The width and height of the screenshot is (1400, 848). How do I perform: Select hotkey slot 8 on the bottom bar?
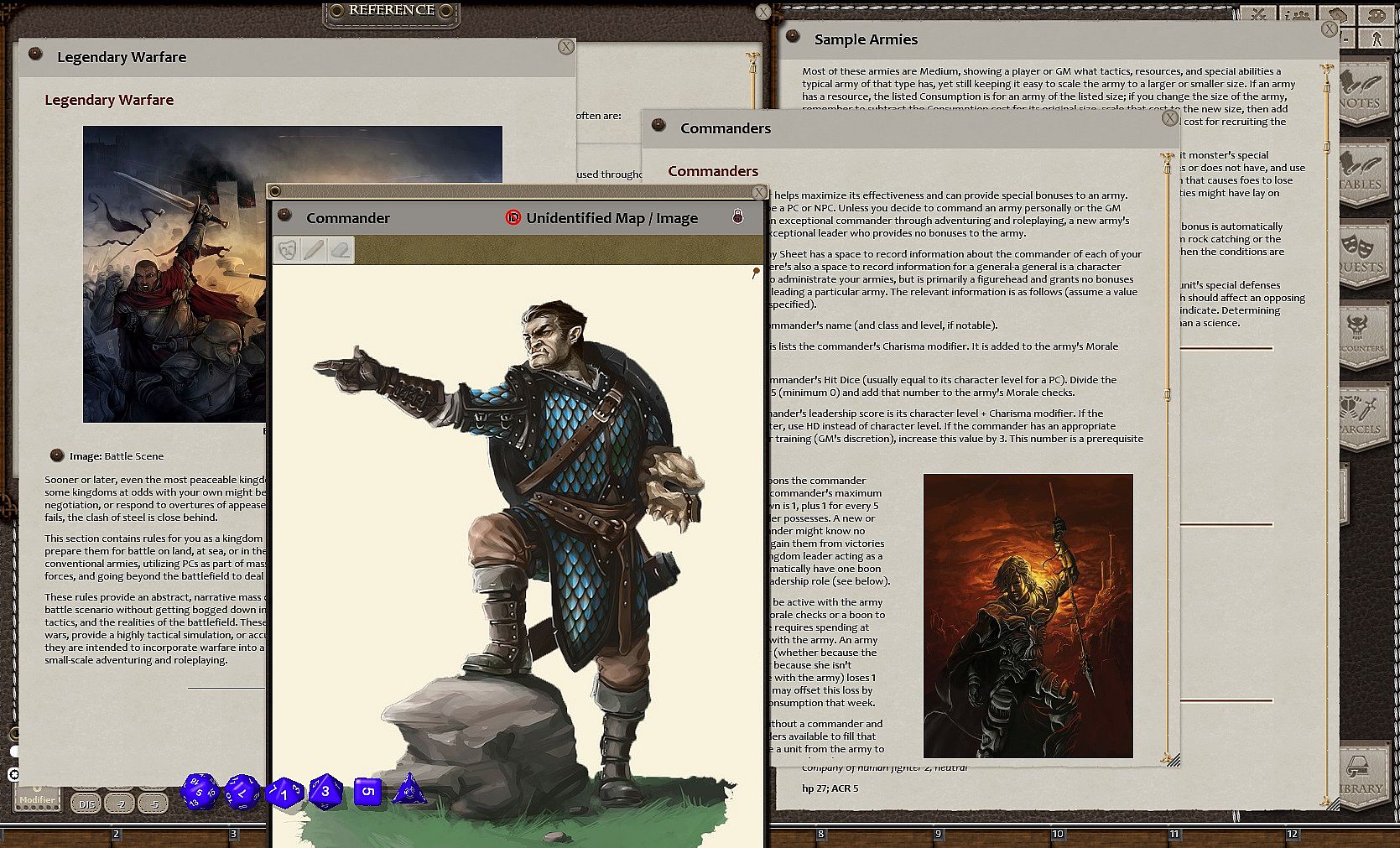point(820,835)
